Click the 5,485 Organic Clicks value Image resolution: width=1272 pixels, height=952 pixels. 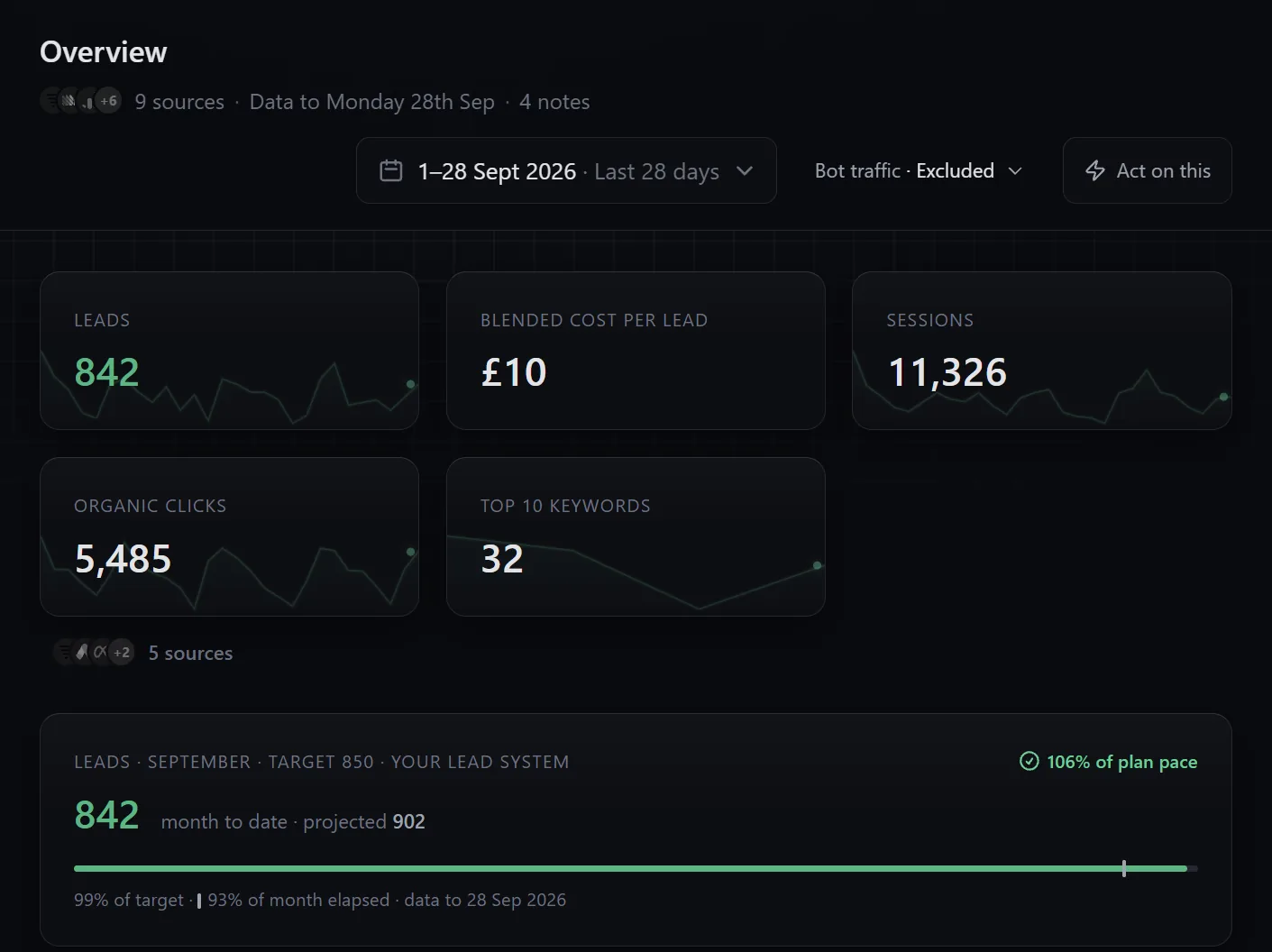point(123,559)
